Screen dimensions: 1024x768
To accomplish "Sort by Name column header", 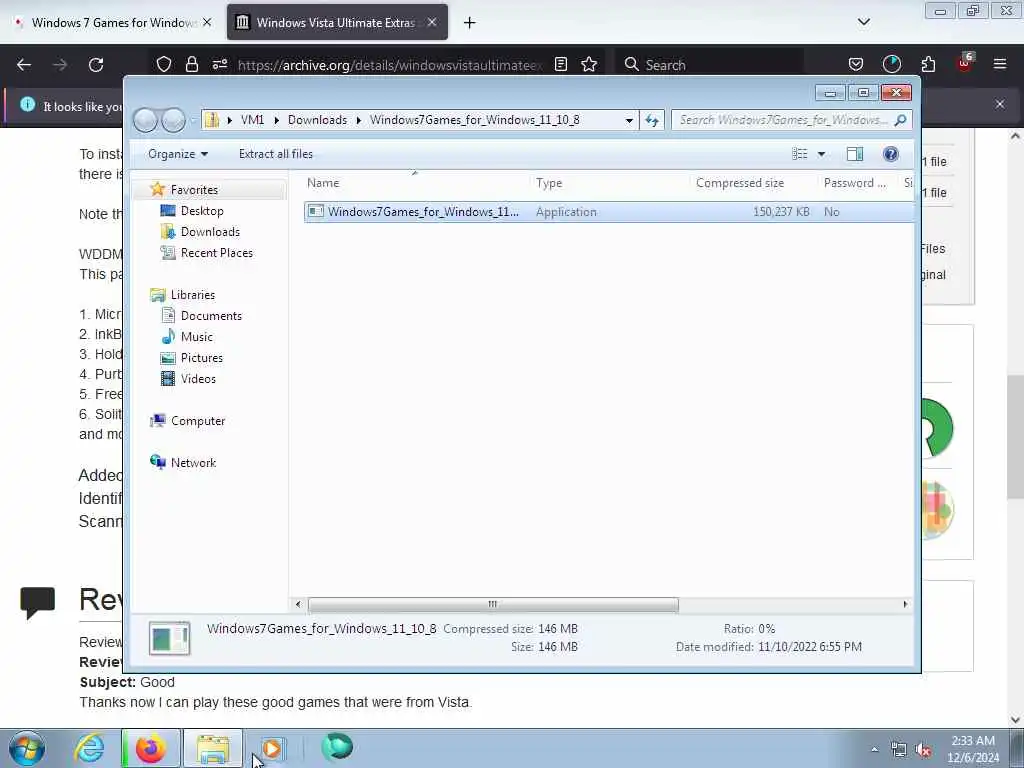I will (416, 184).
